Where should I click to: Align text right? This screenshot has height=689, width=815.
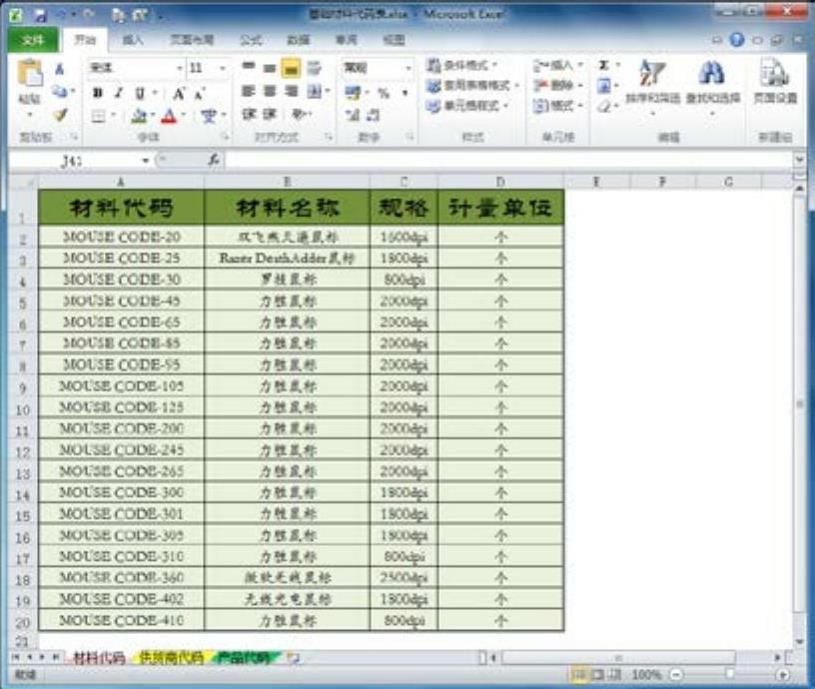291,91
